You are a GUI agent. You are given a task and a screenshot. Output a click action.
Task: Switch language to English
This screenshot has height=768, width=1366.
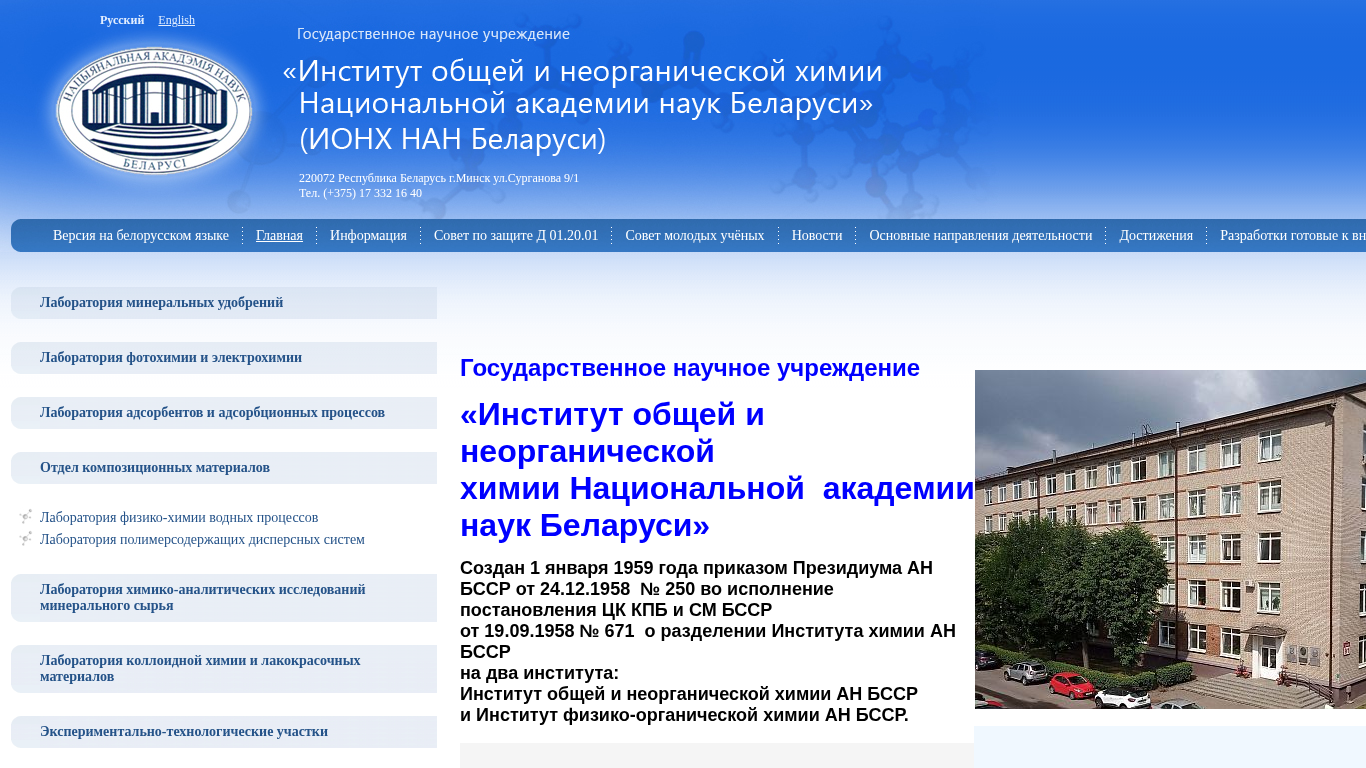176,20
